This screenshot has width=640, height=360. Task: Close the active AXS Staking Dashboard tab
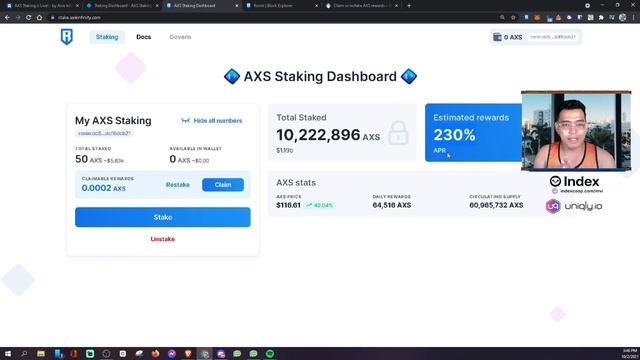pyautogui.click(x=237, y=6)
